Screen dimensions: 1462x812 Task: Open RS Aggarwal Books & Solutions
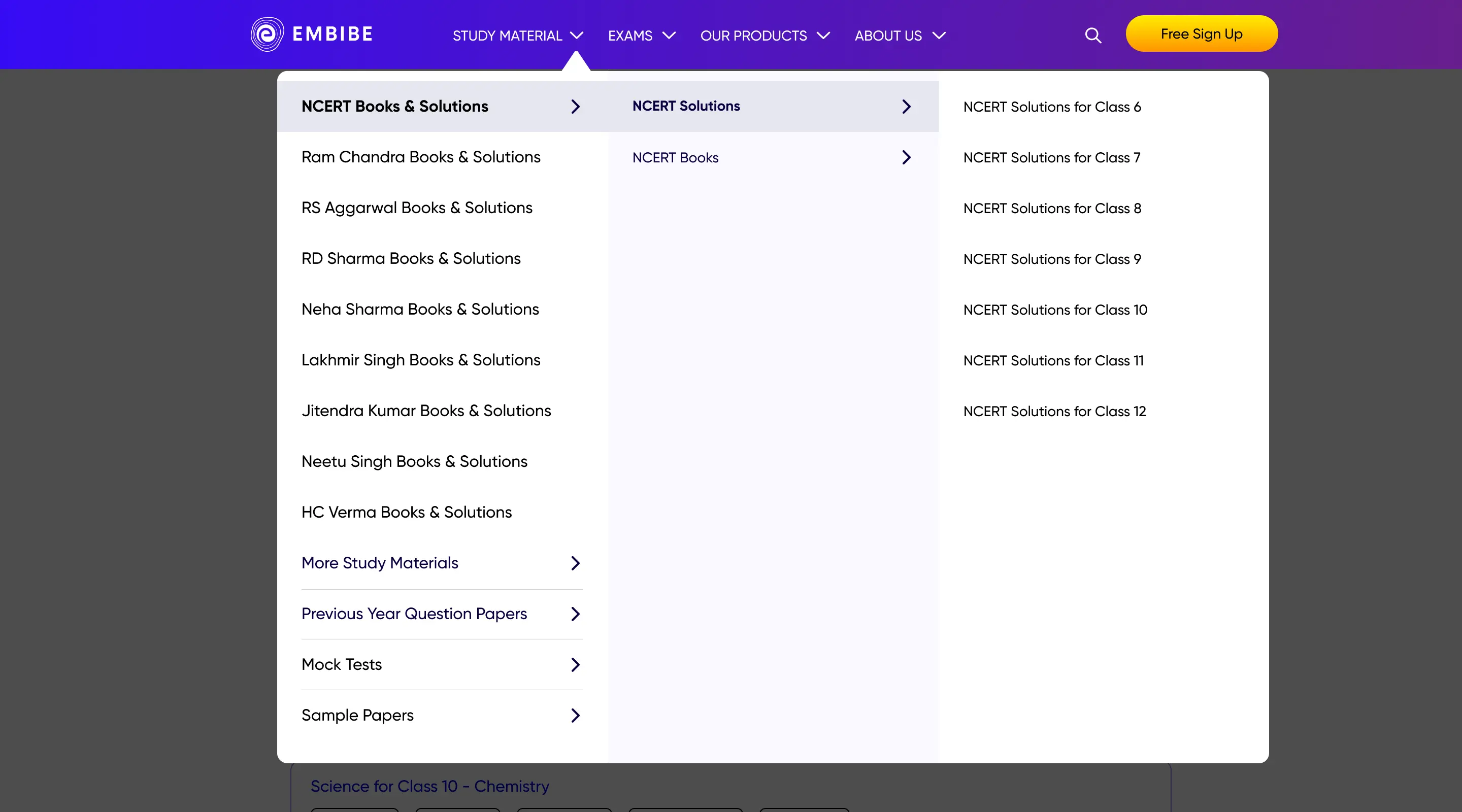click(417, 208)
